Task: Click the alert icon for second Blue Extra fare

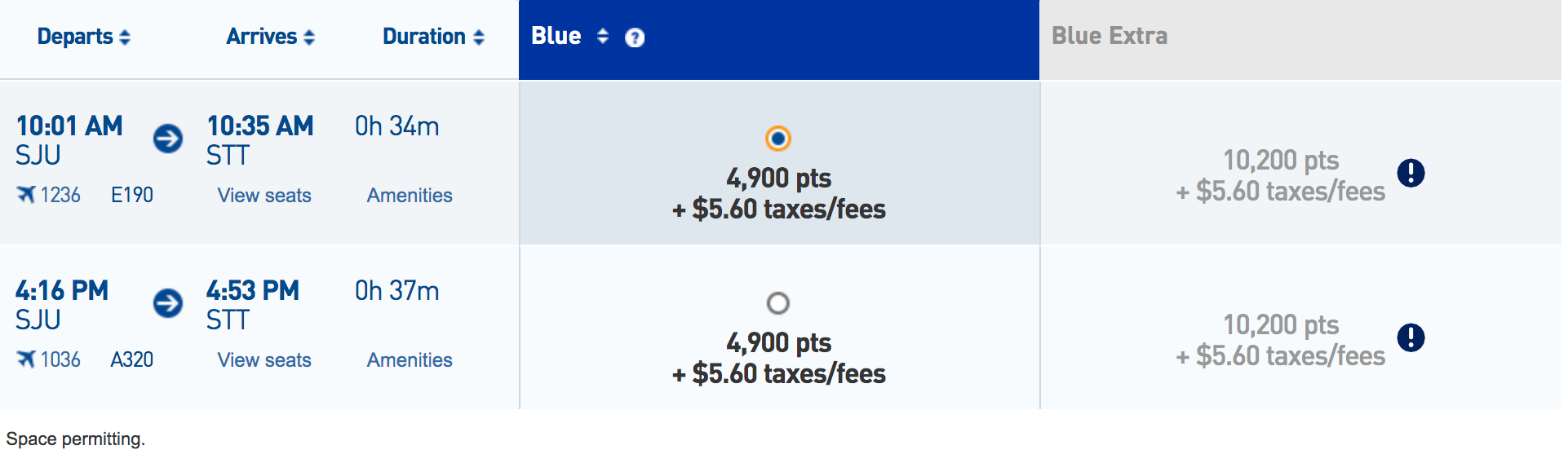Action: (1411, 337)
